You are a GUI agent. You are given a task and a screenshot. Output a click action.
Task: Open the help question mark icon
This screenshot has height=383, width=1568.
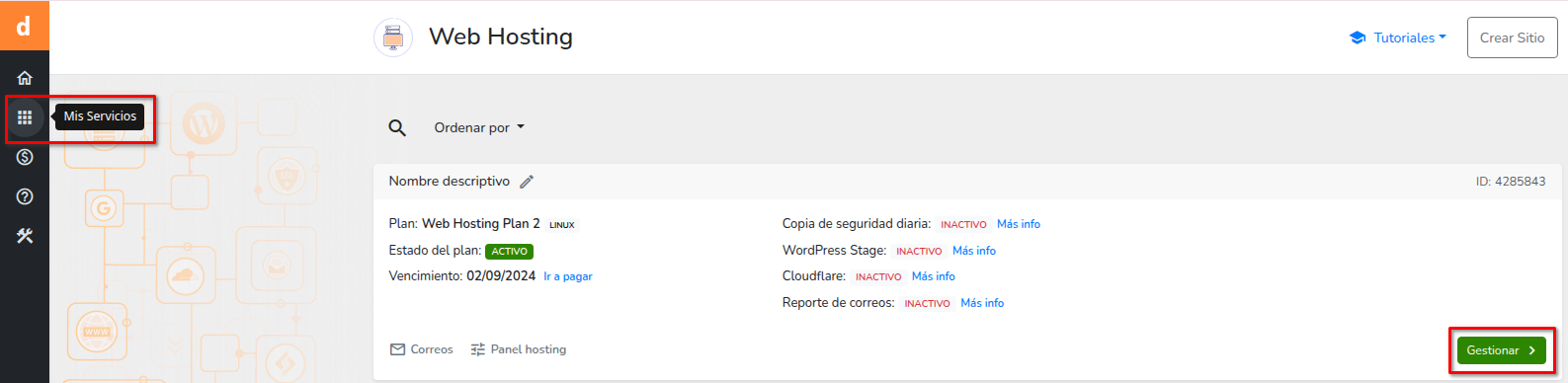(25, 196)
